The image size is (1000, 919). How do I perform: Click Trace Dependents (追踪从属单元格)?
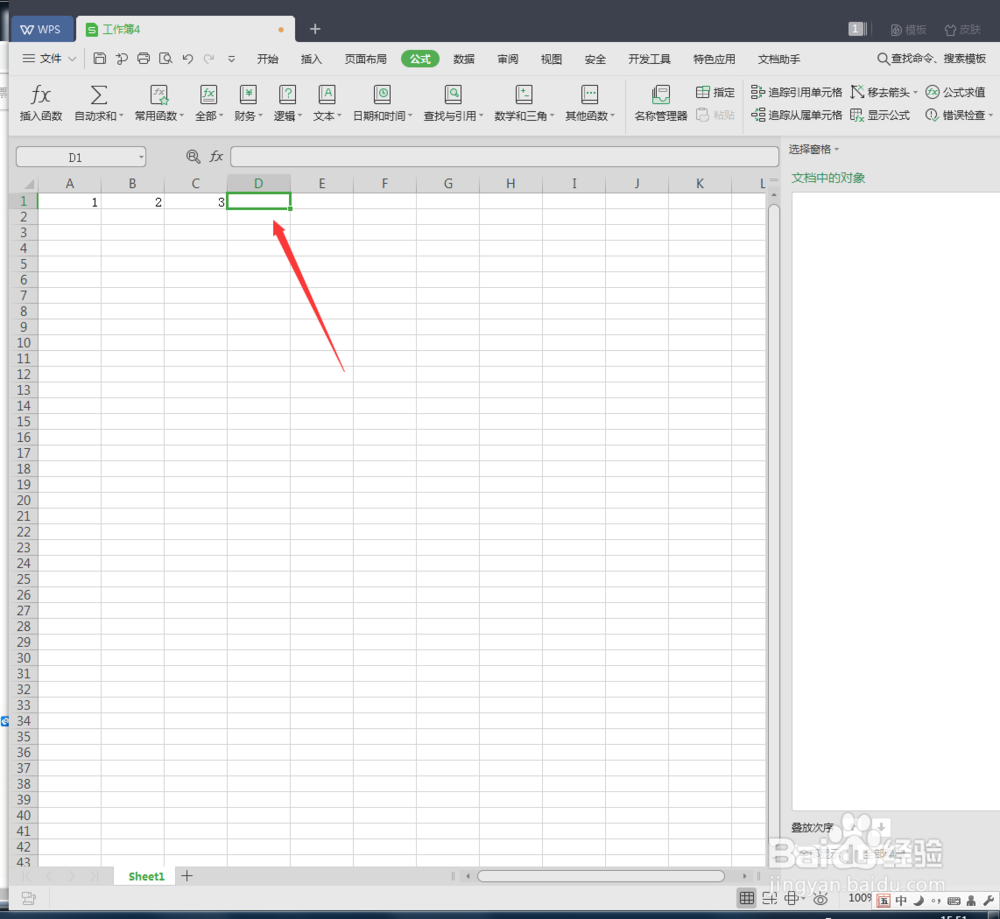coord(797,115)
